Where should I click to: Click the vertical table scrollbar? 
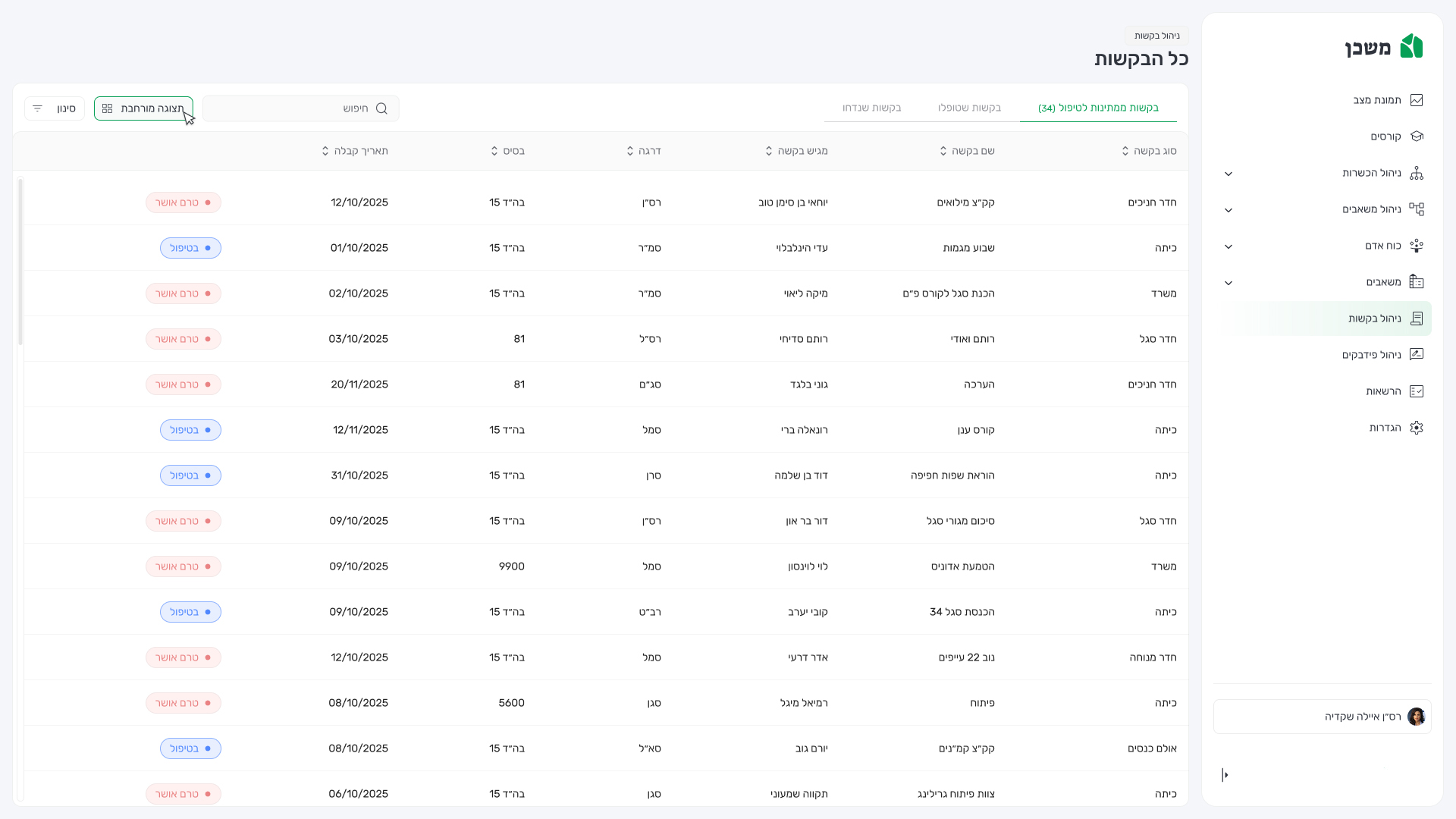pyautogui.click(x=20, y=262)
